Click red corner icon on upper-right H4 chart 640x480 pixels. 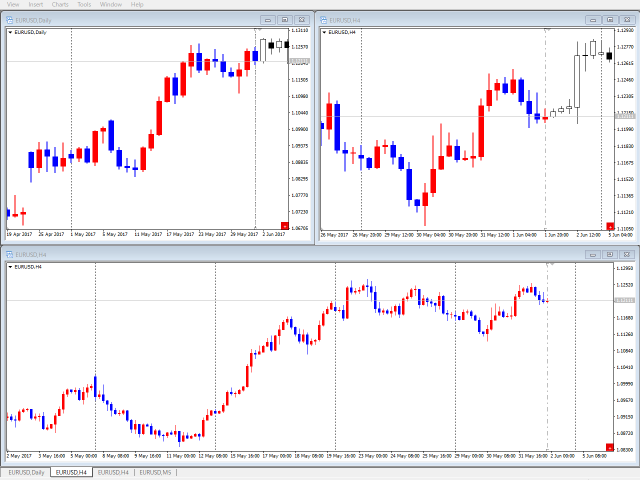coord(610,227)
